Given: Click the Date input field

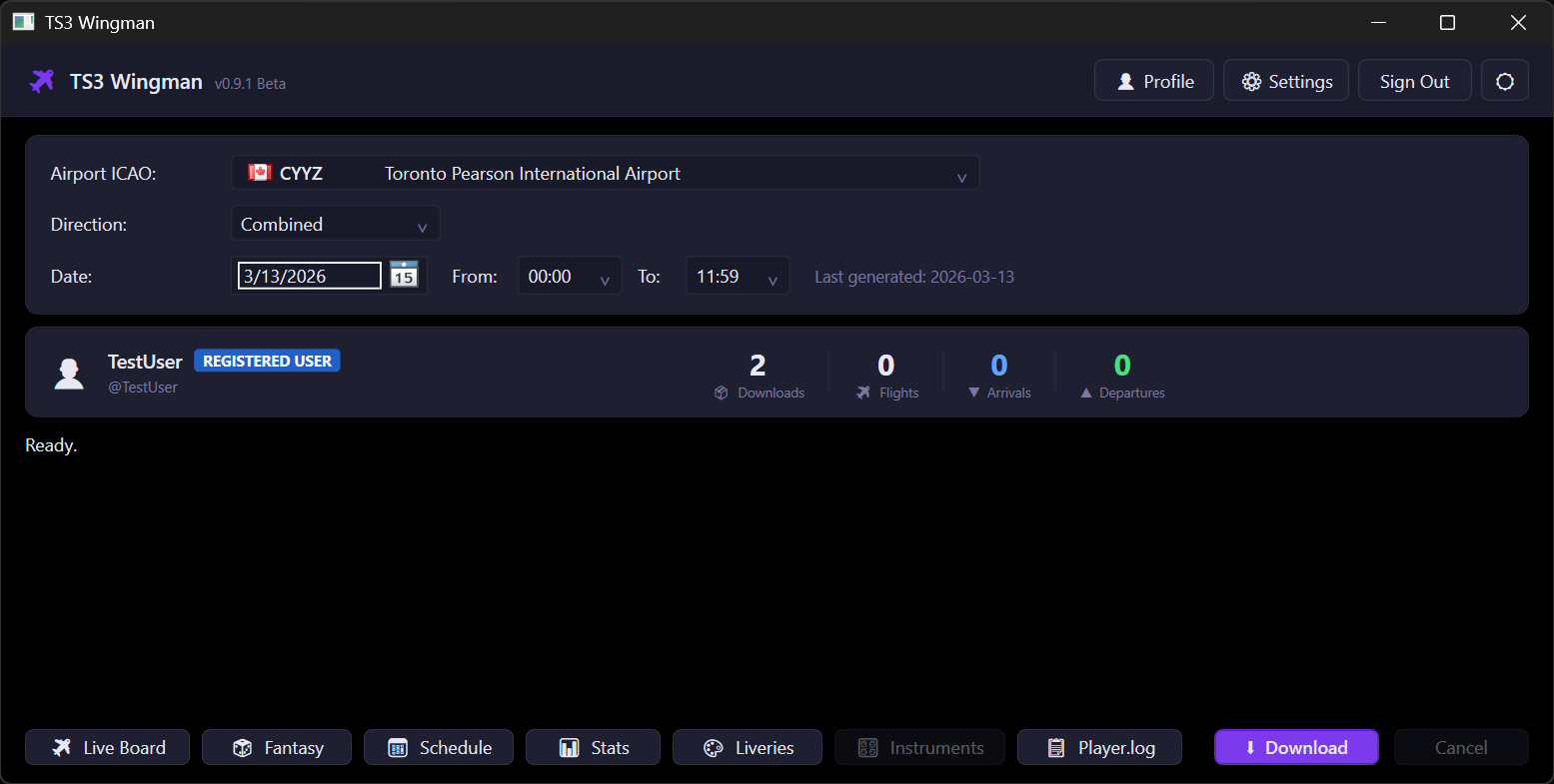Looking at the screenshot, I should tap(309, 276).
